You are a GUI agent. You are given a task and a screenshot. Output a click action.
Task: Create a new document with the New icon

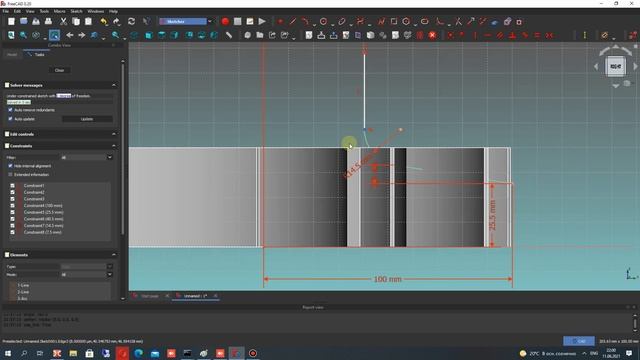(x=11, y=22)
